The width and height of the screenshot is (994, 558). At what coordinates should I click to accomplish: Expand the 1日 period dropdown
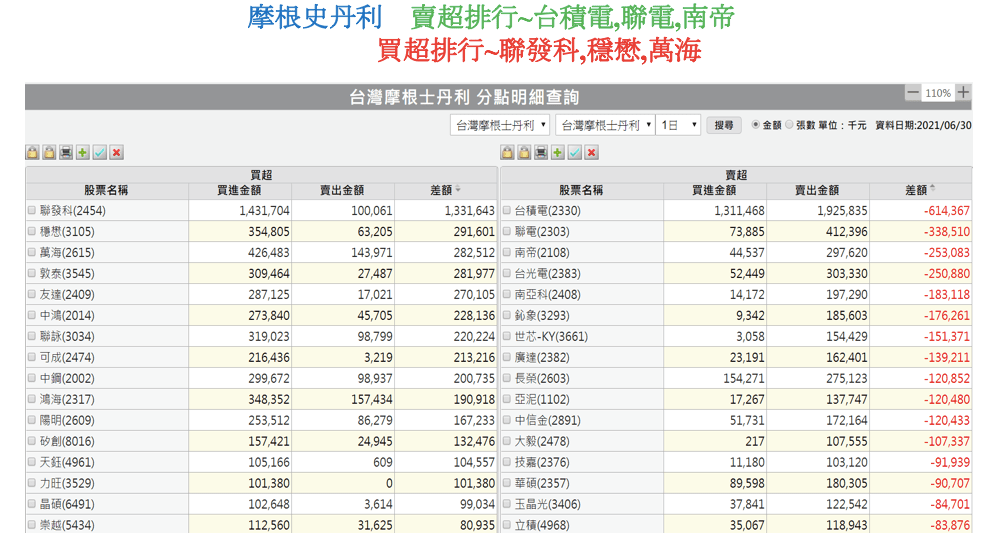pyautogui.click(x=679, y=125)
